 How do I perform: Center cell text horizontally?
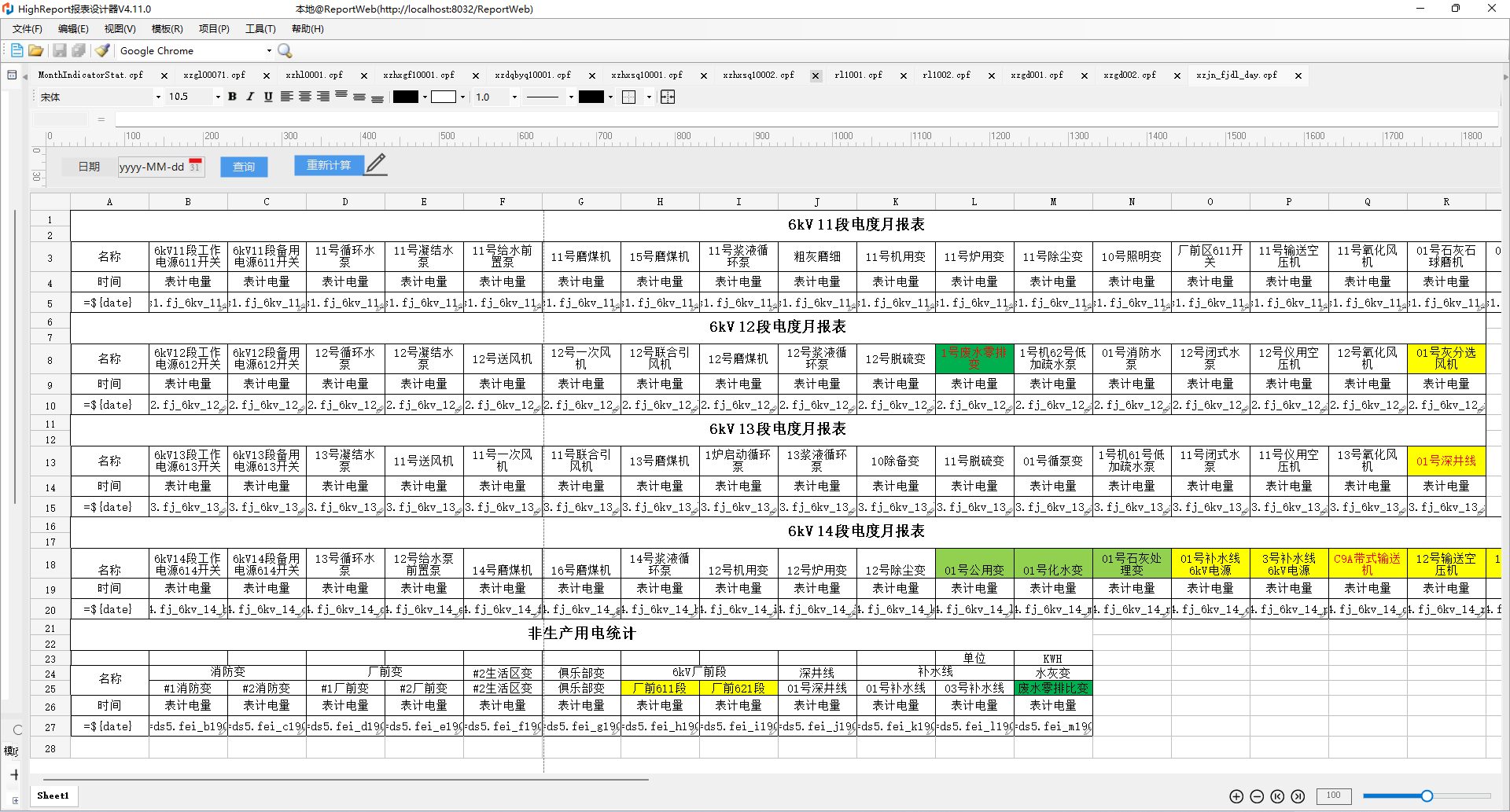[x=304, y=97]
